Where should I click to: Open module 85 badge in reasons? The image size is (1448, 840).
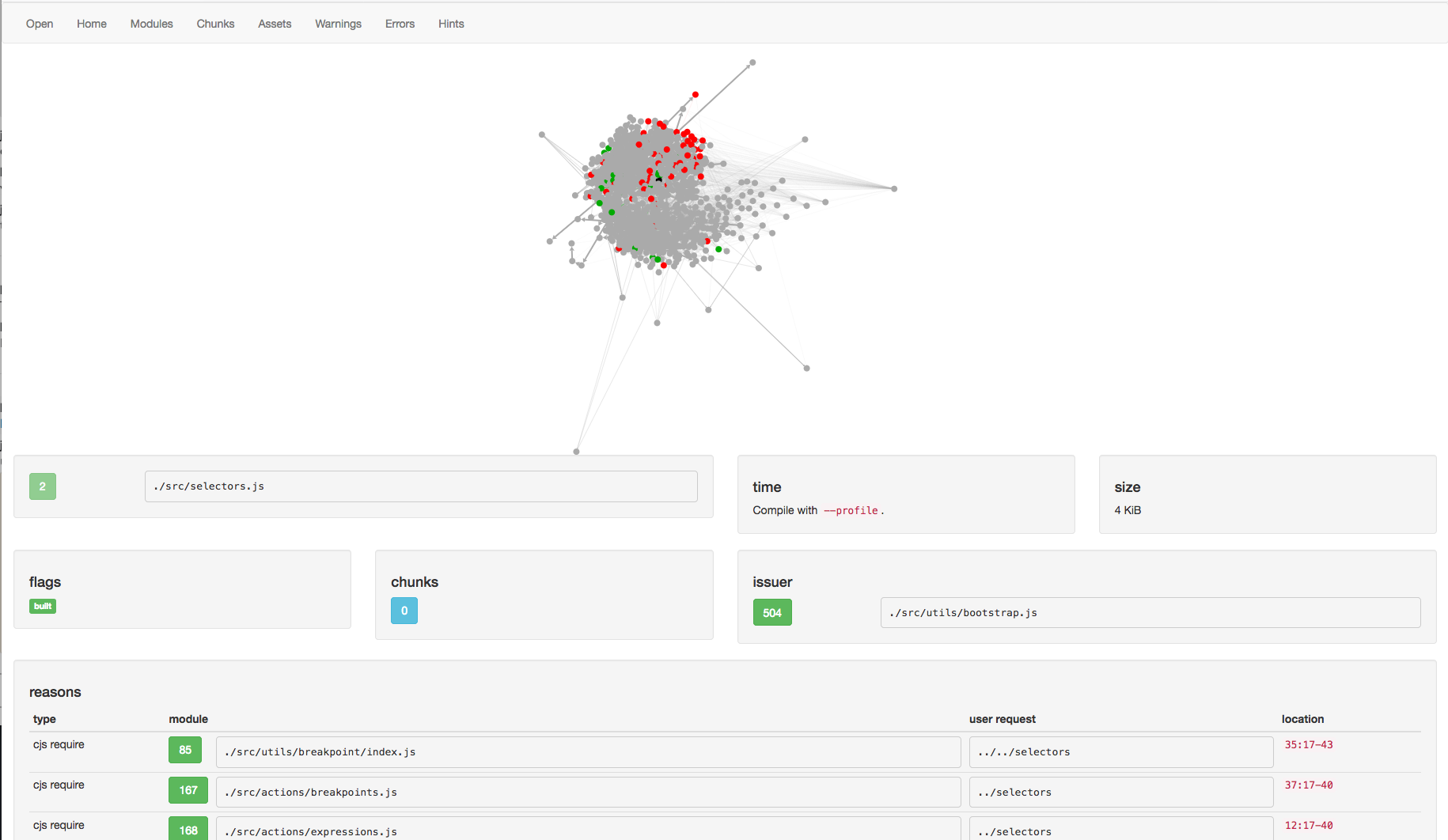185,750
